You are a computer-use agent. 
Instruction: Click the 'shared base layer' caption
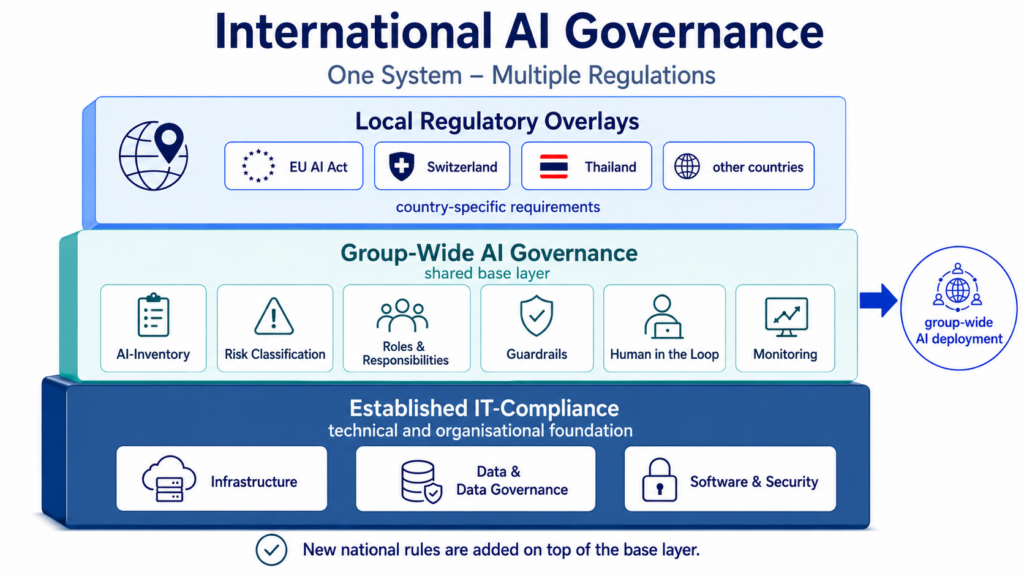(x=487, y=273)
